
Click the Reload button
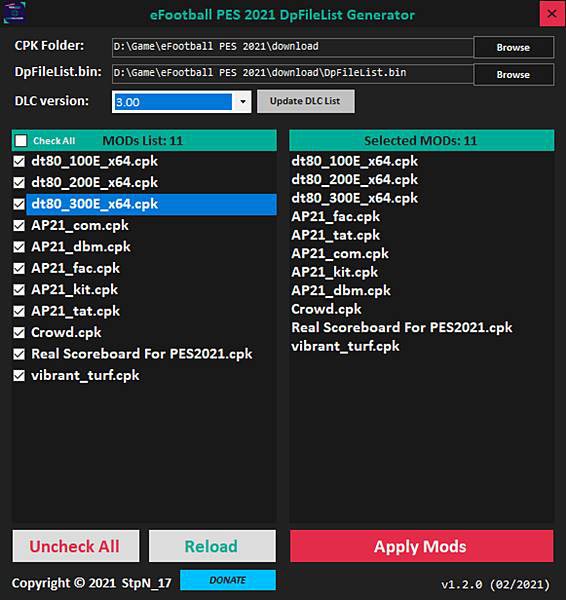pyautogui.click(x=212, y=546)
